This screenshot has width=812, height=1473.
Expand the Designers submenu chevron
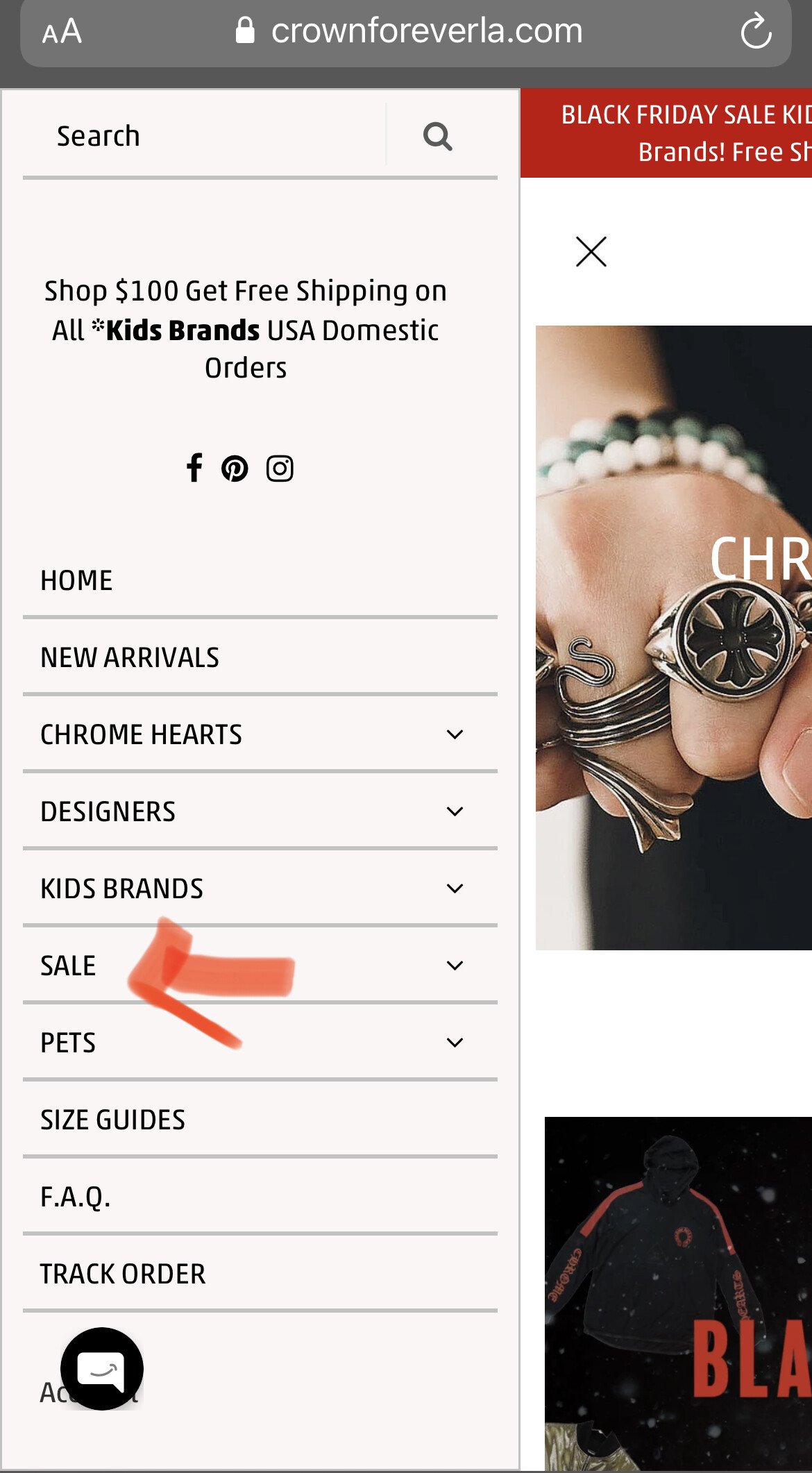click(x=455, y=811)
